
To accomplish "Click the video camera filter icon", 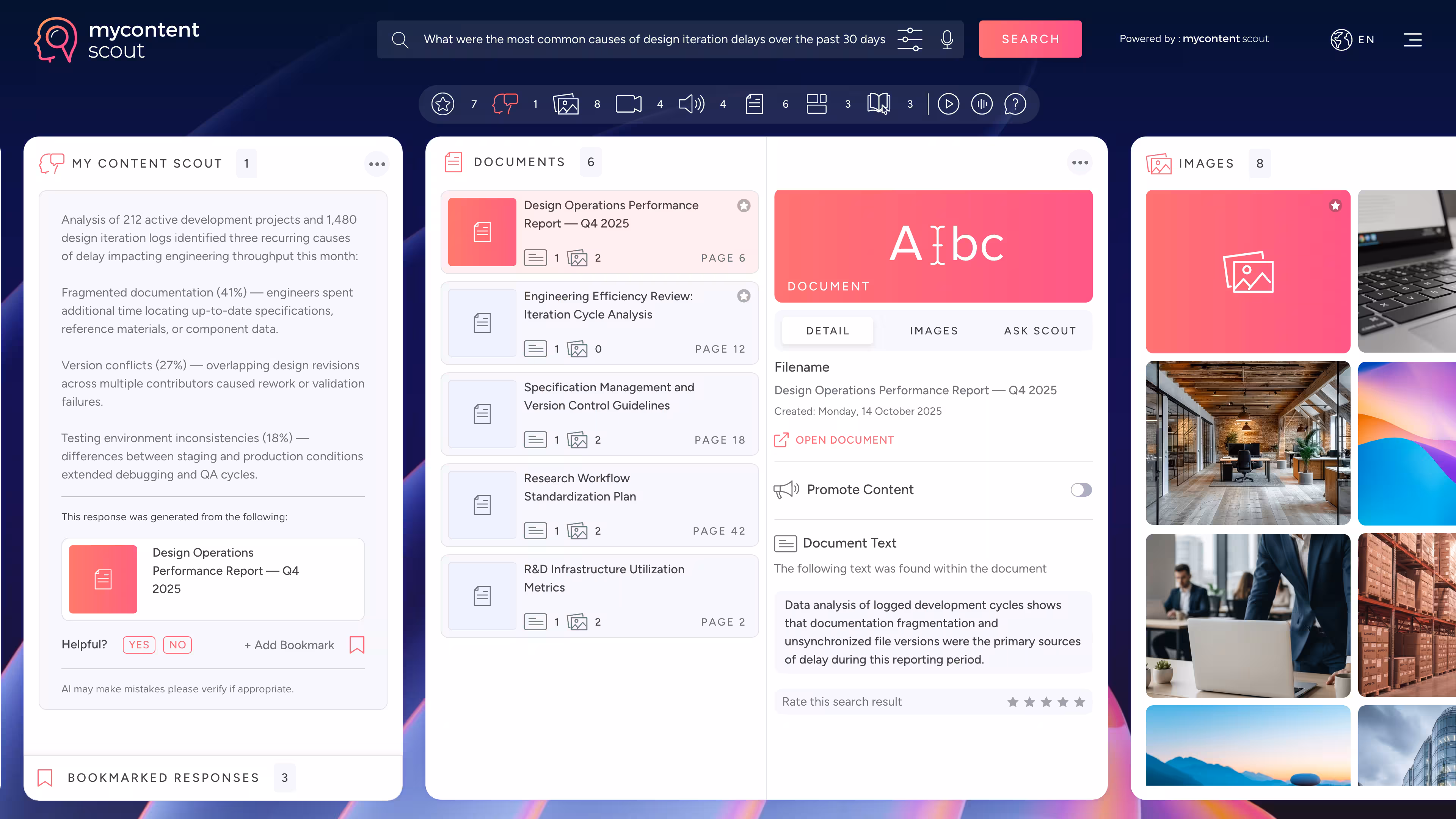I will coord(628,104).
